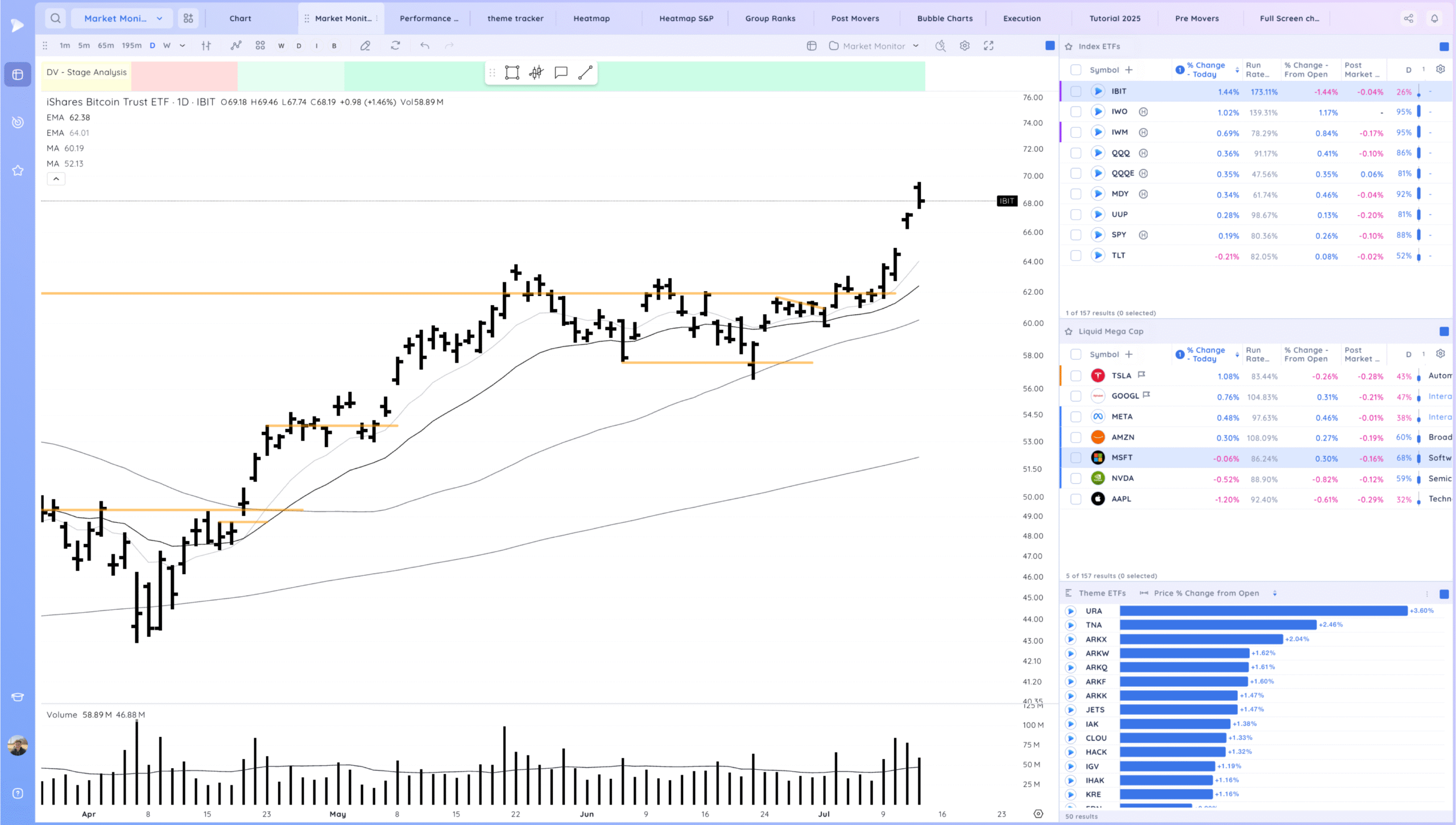The height and width of the screenshot is (825, 1456).
Task: Click the search magnifier icon
Action: pyautogui.click(x=55, y=18)
